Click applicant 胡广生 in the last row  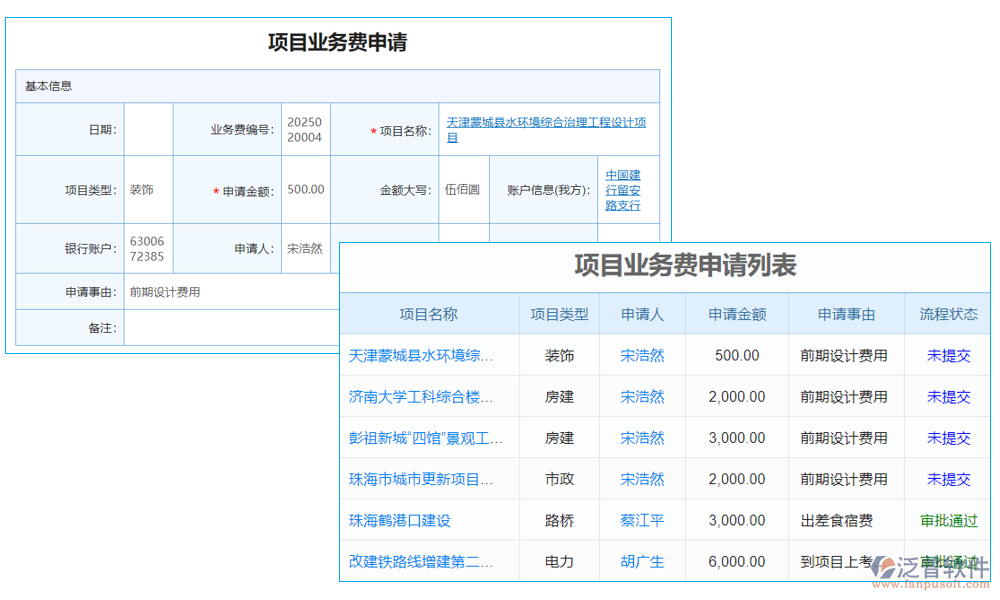point(642,561)
